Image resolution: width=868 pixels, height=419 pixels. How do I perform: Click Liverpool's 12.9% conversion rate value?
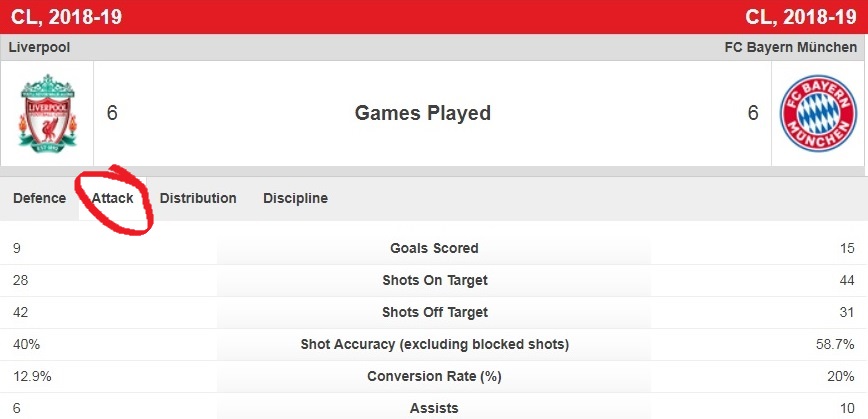click(x=32, y=376)
